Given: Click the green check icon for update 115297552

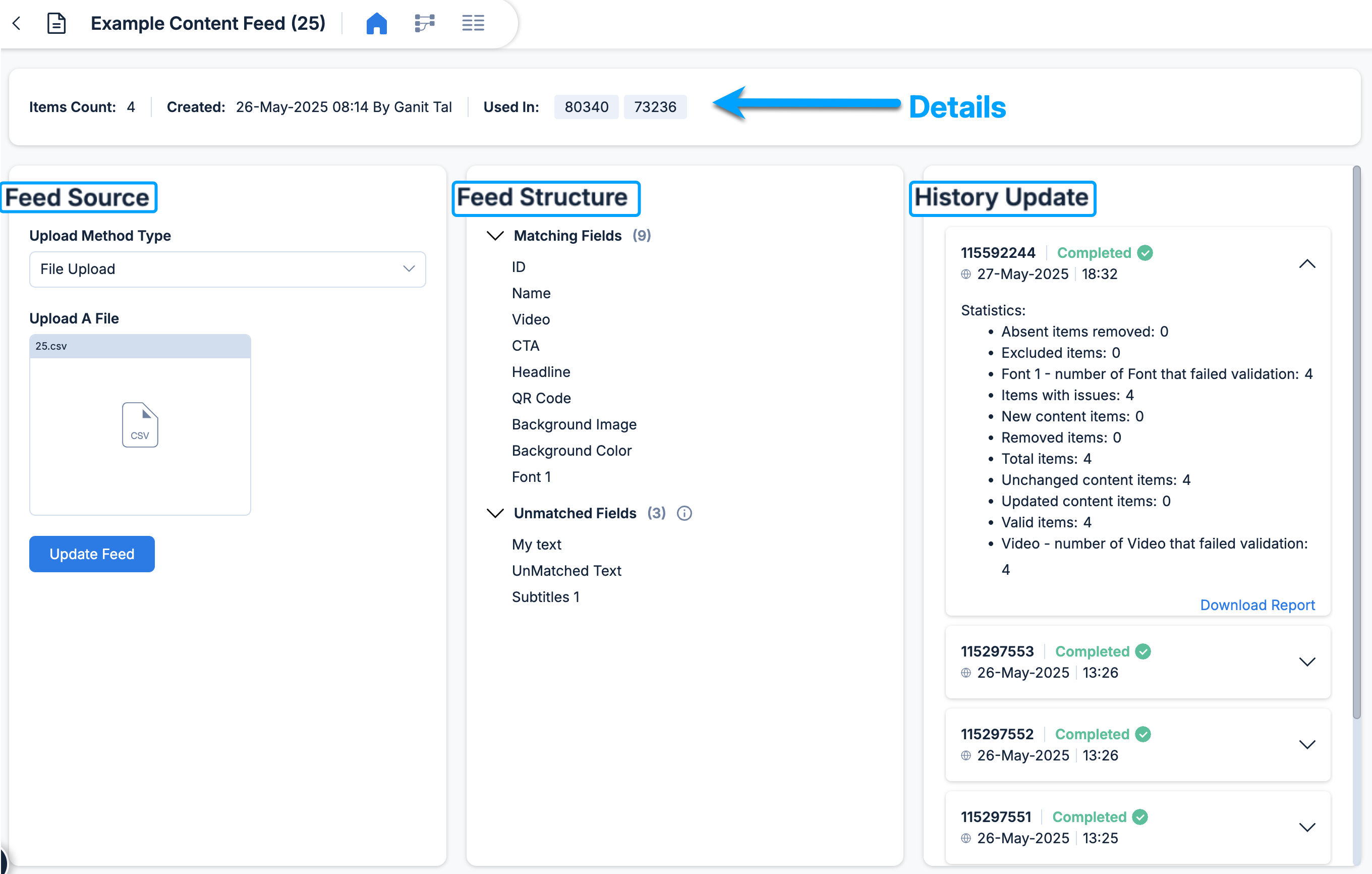Looking at the screenshot, I should [1143, 734].
